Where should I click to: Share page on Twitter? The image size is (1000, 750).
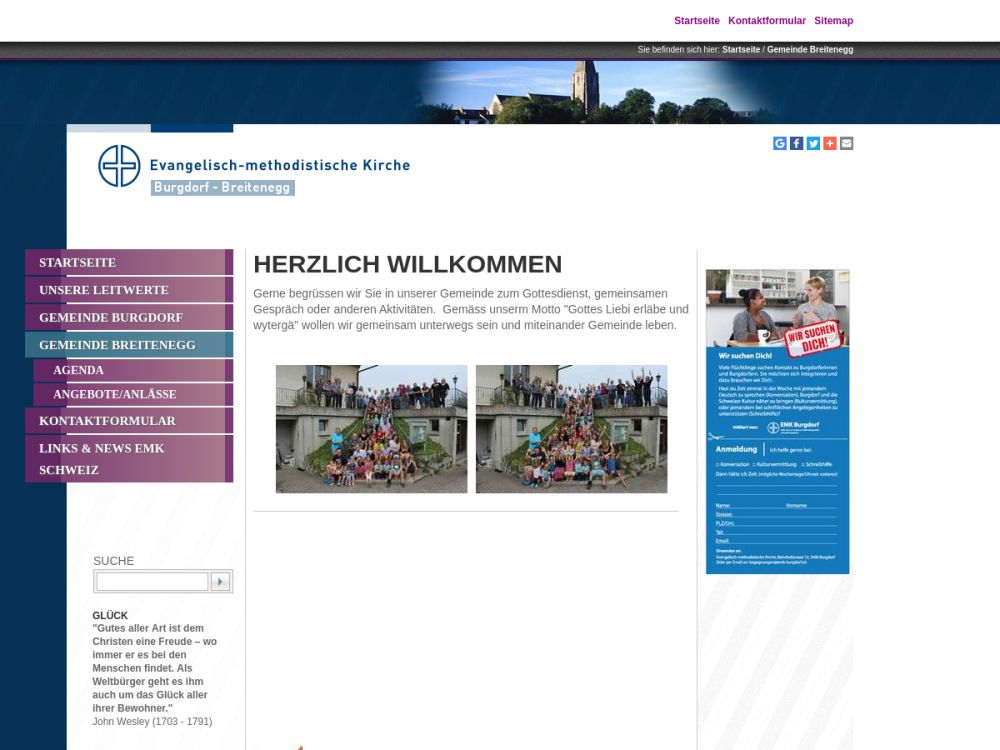coord(813,143)
